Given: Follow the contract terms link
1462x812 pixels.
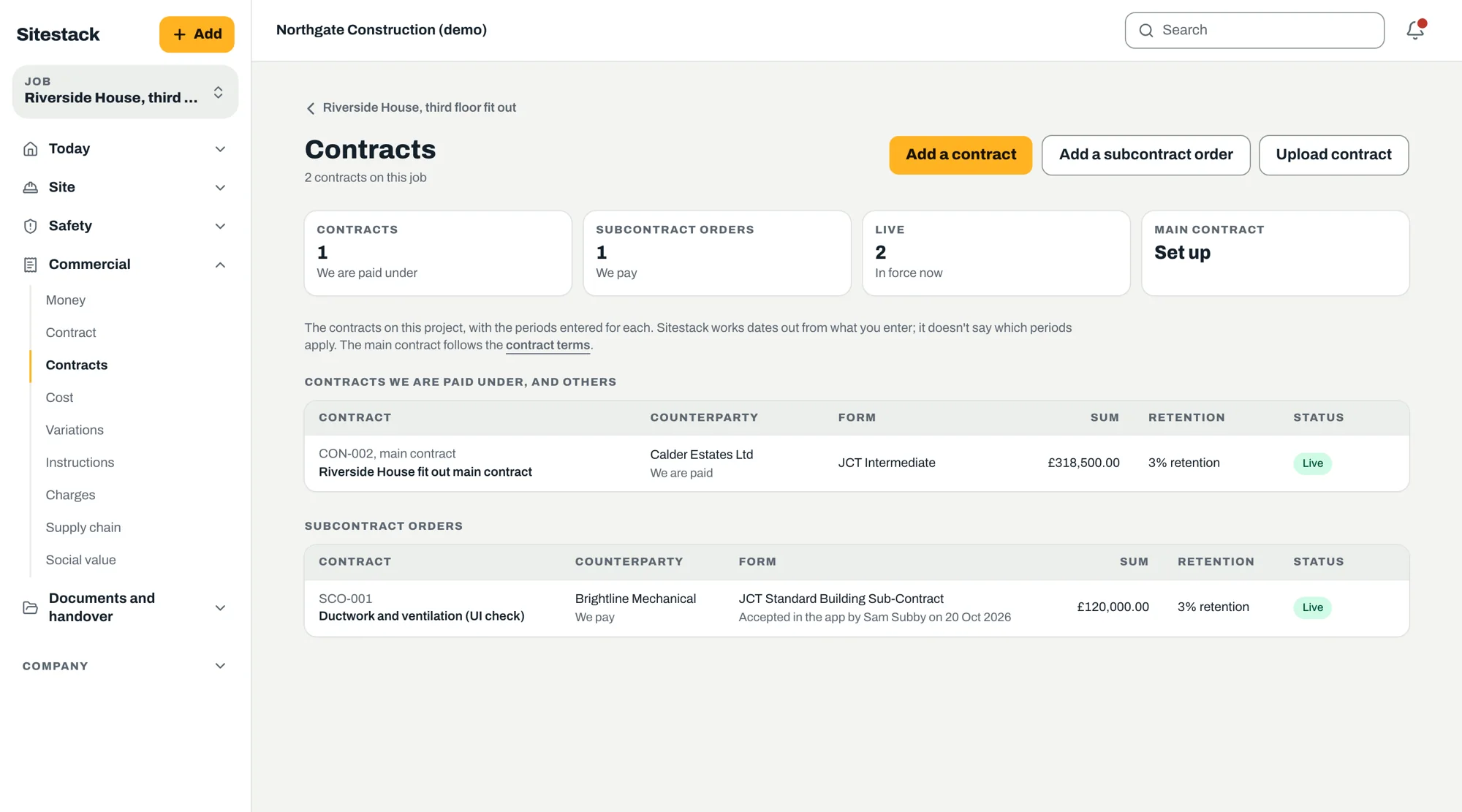Looking at the screenshot, I should click(x=548, y=346).
